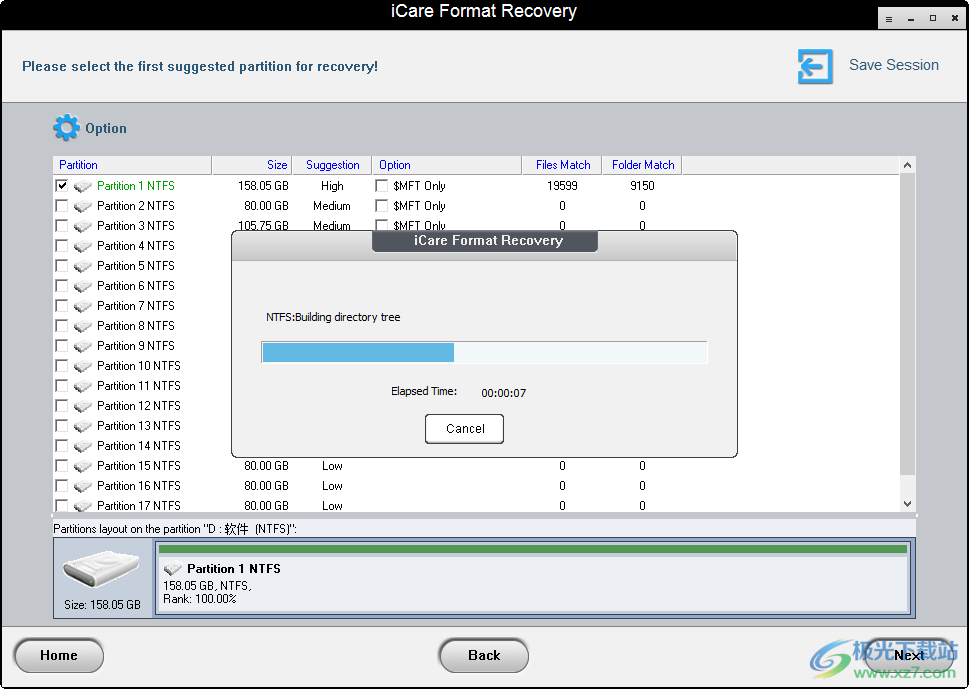Check the Partition 13 NTFS checkbox

tap(62, 425)
